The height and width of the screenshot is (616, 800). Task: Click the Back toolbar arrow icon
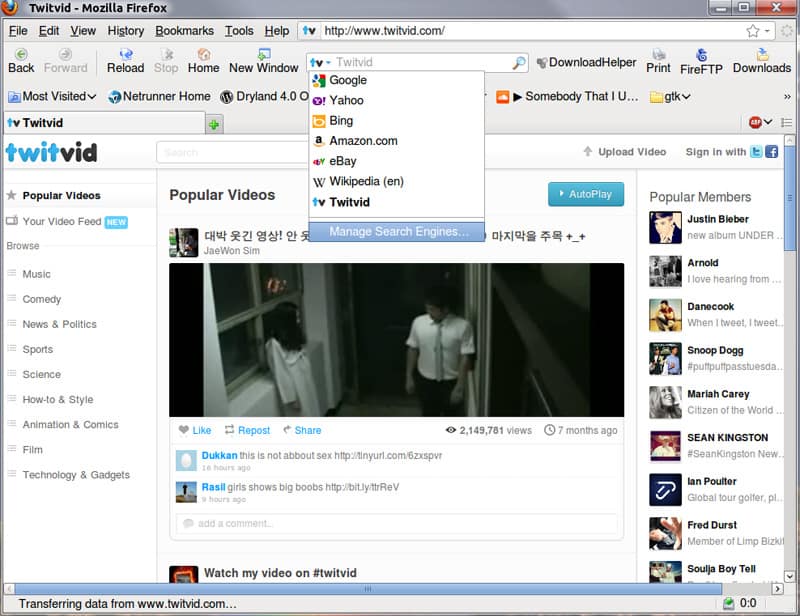click(x=21, y=54)
